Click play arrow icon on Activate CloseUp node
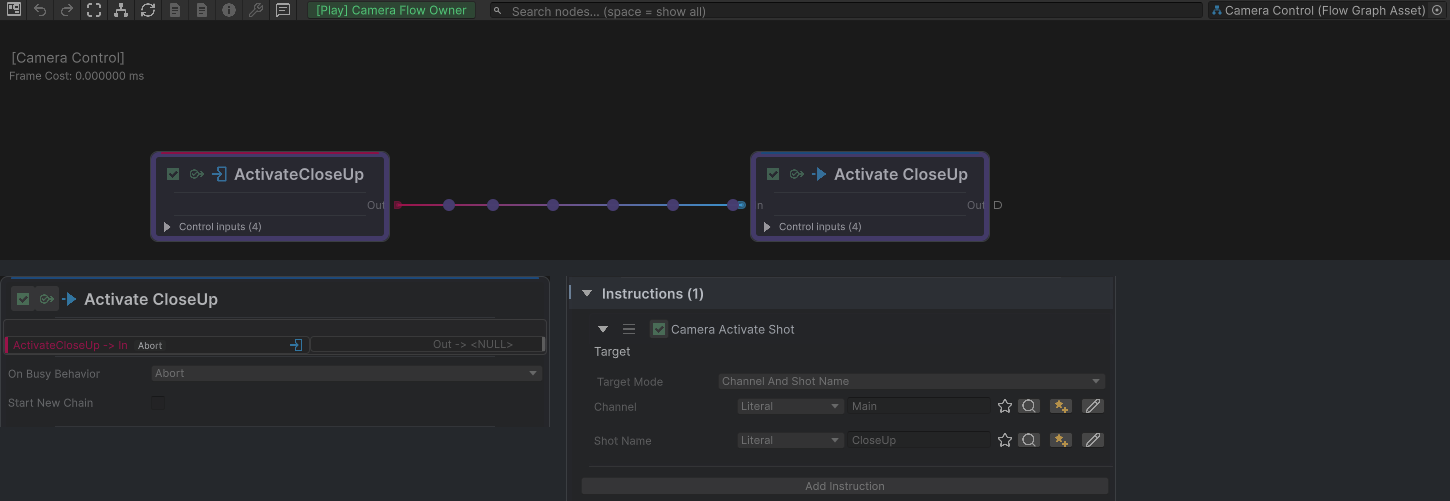Screen dimensions: 1450x501 (820, 174)
